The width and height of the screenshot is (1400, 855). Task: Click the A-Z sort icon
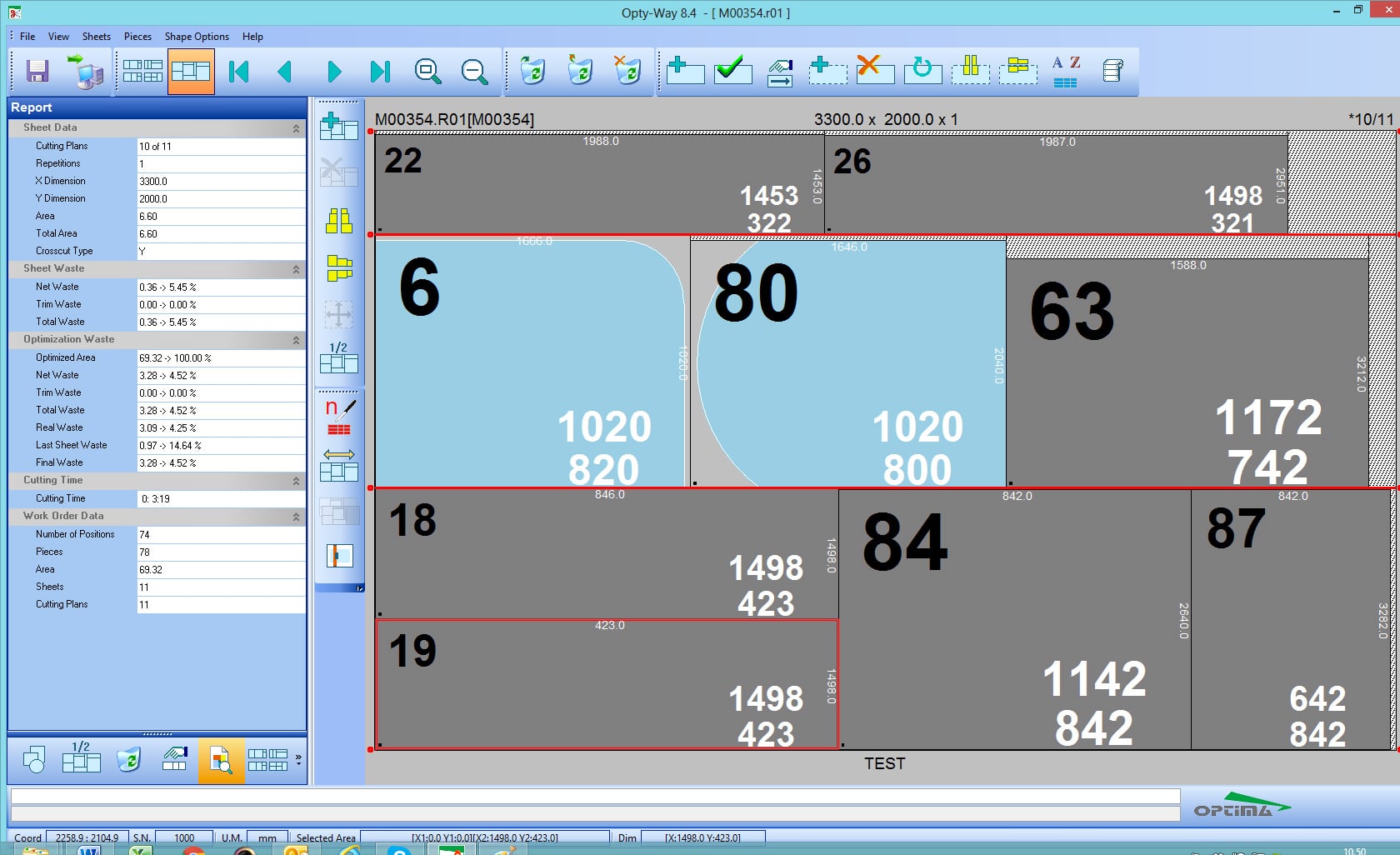click(x=1065, y=72)
